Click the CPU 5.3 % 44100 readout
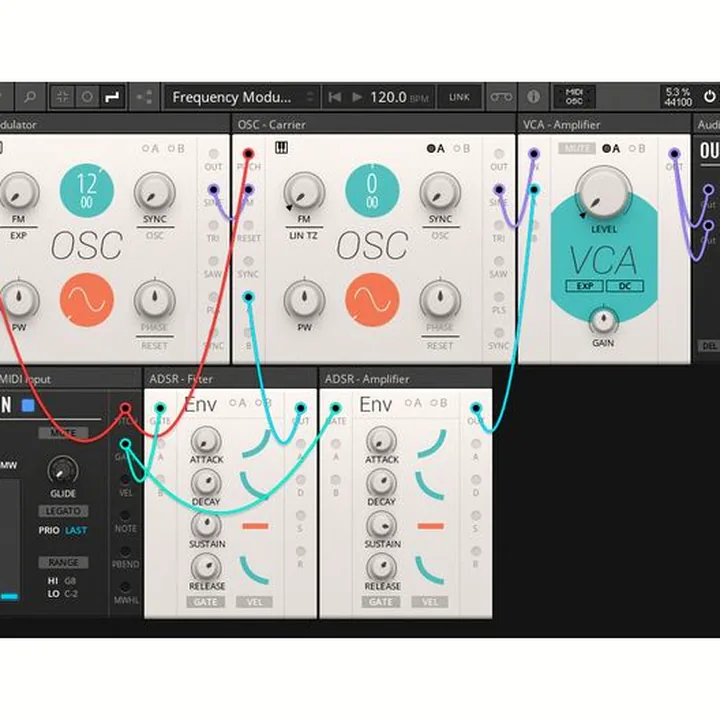 [678, 97]
